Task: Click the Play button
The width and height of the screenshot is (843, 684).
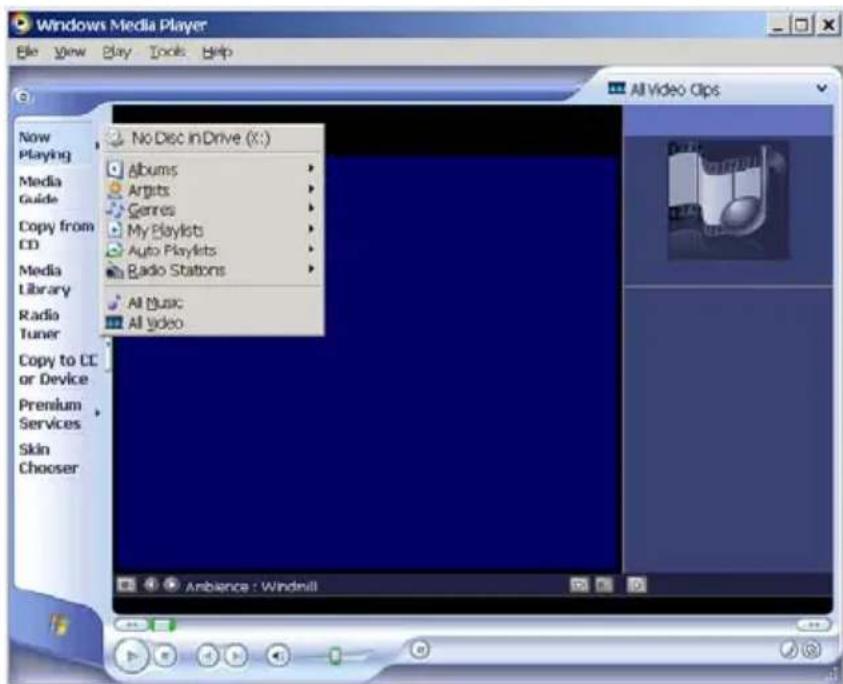Action: [131, 656]
